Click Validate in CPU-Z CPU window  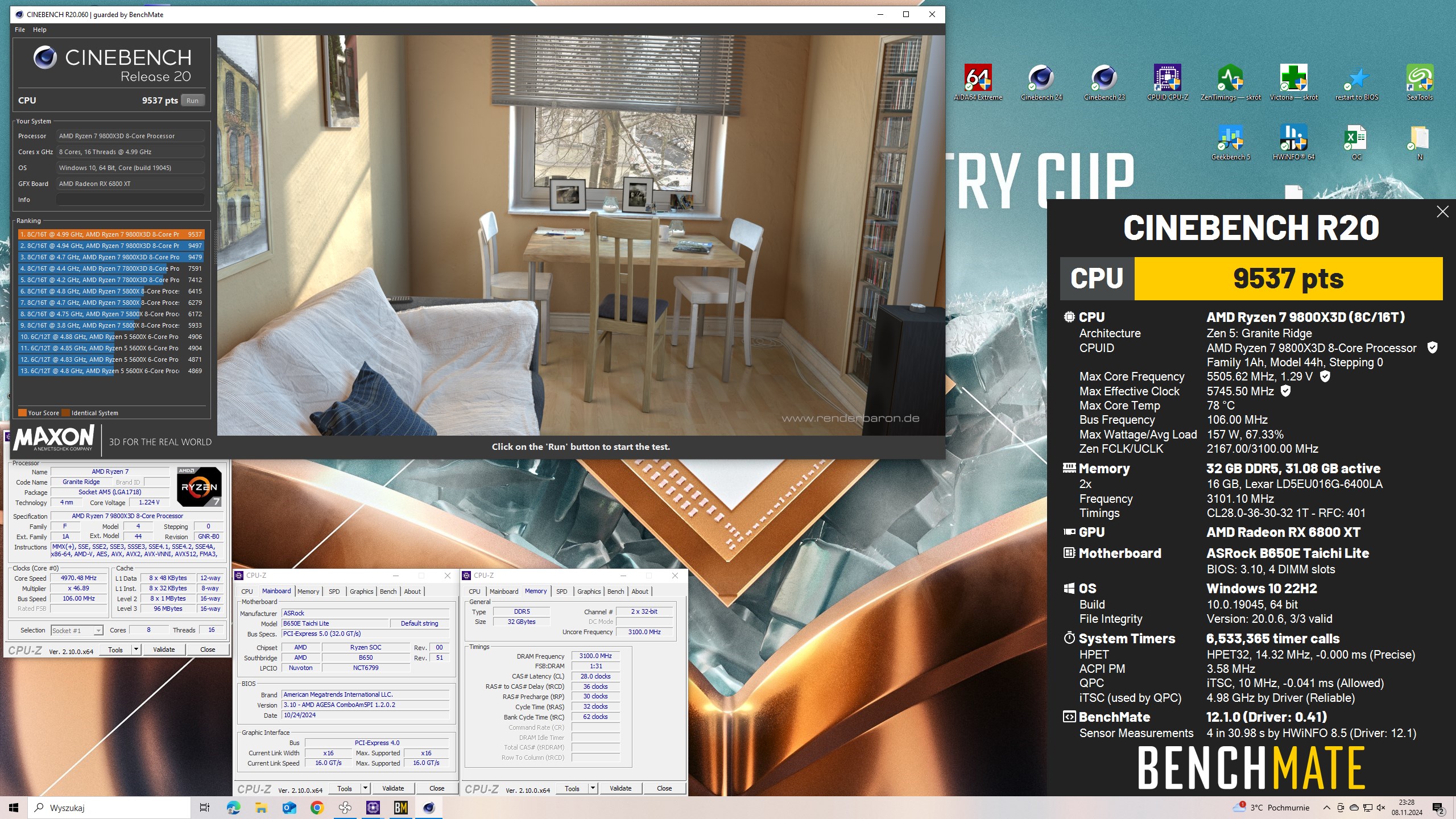164,650
